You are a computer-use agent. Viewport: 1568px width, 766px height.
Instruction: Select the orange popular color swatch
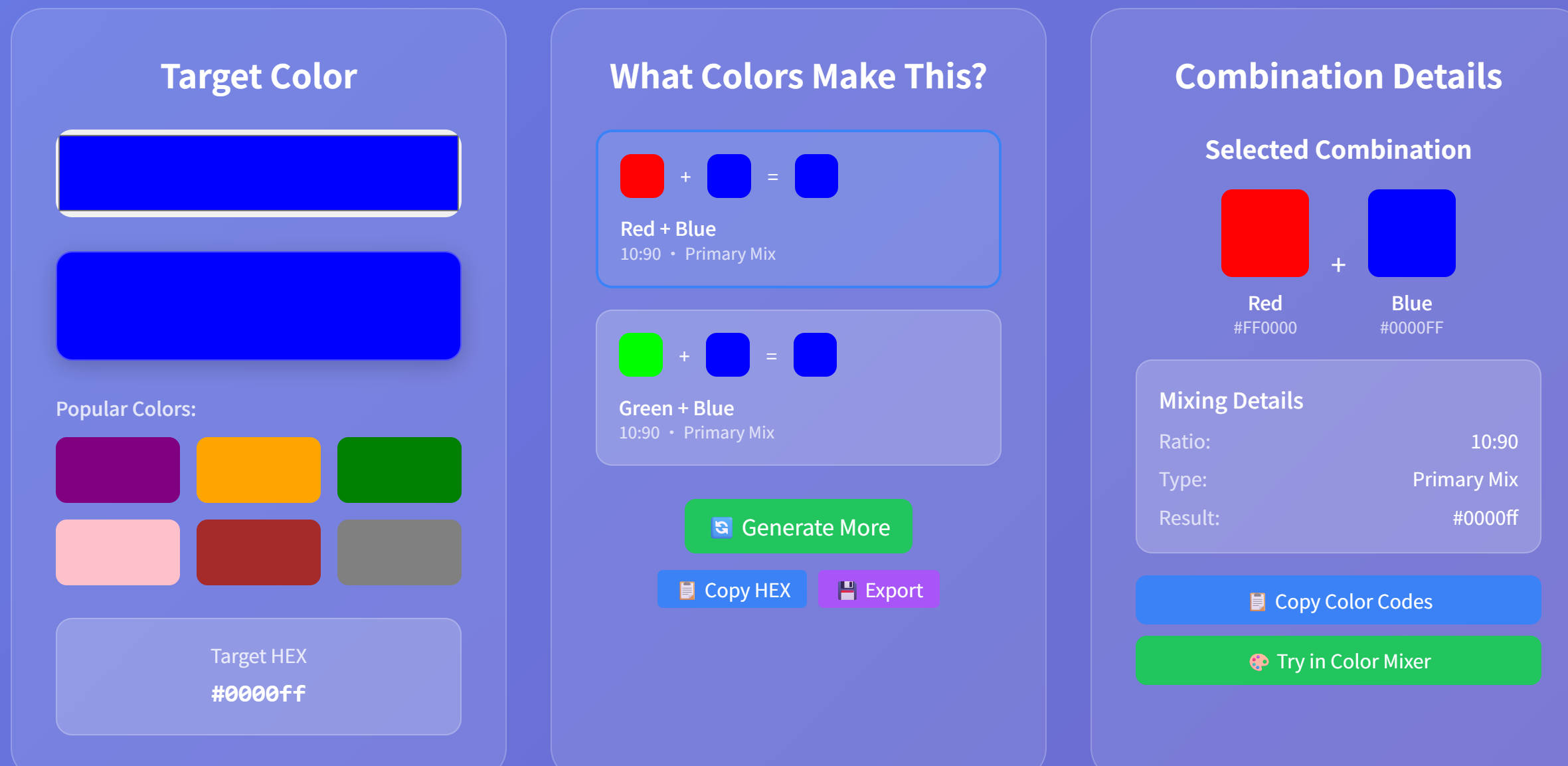pyautogui.click(x=258, y=470)
